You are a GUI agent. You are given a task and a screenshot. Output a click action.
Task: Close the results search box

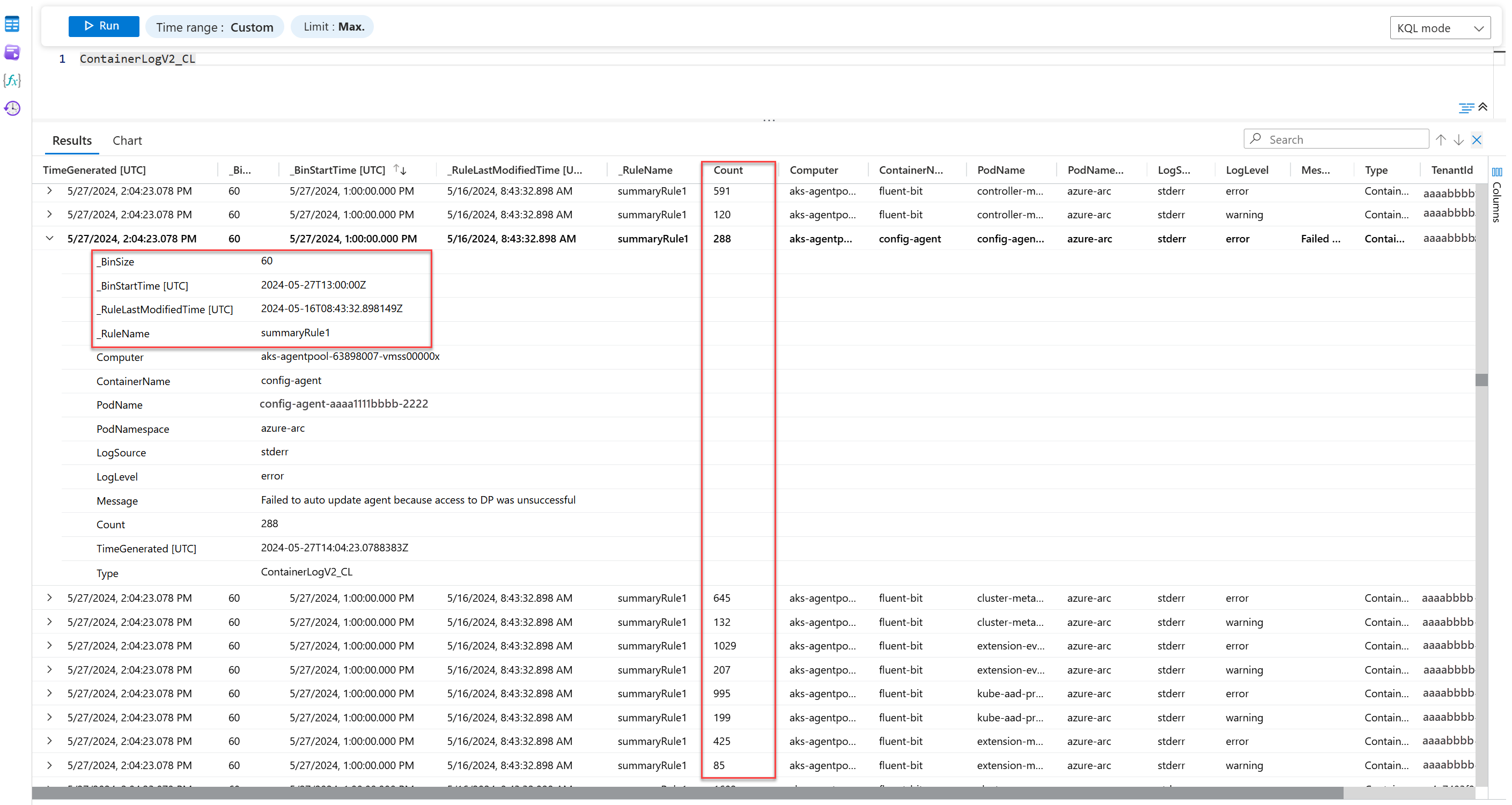(x=1477, y=139)
